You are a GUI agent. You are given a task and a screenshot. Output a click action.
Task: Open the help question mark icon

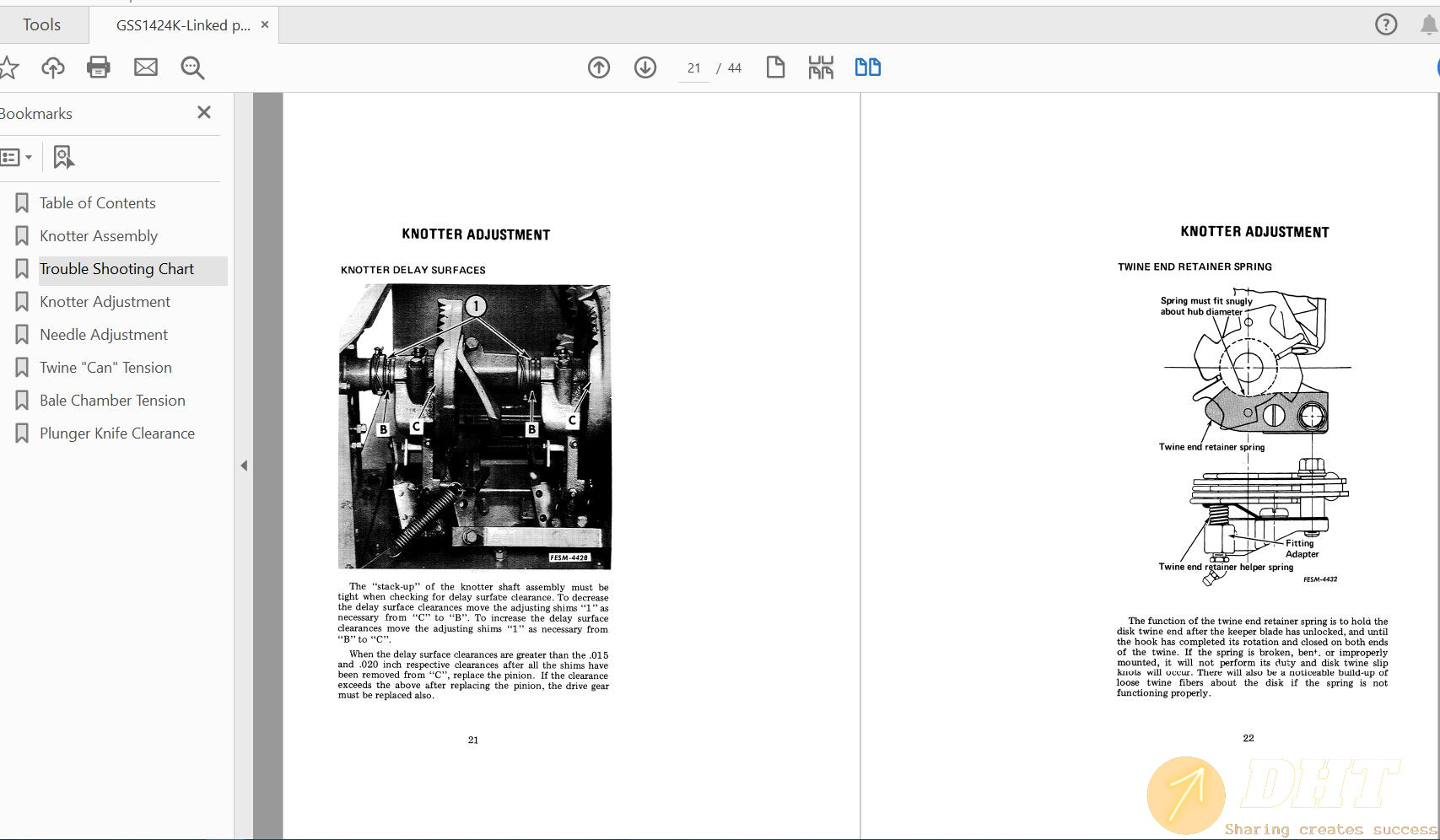click(x=1385, y=24)
